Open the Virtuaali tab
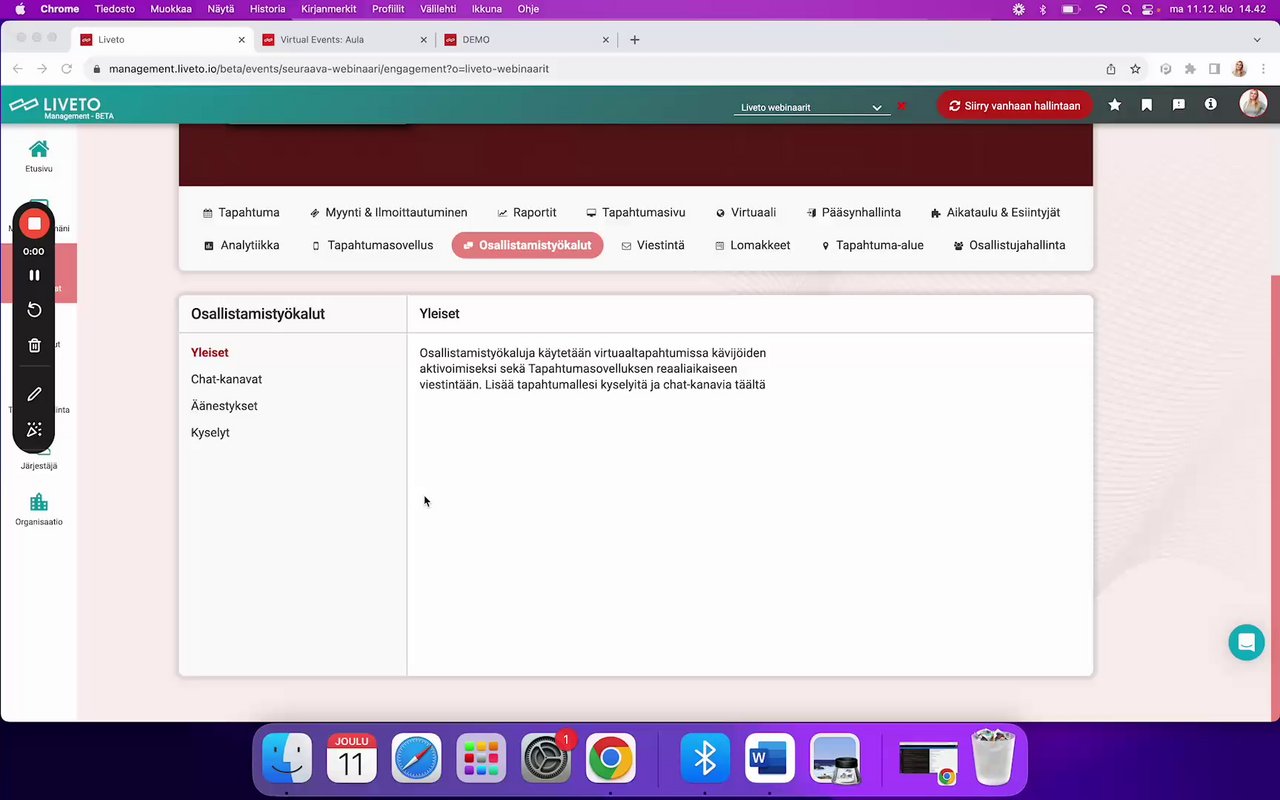 pyautogui.click(x=746, y=212)
